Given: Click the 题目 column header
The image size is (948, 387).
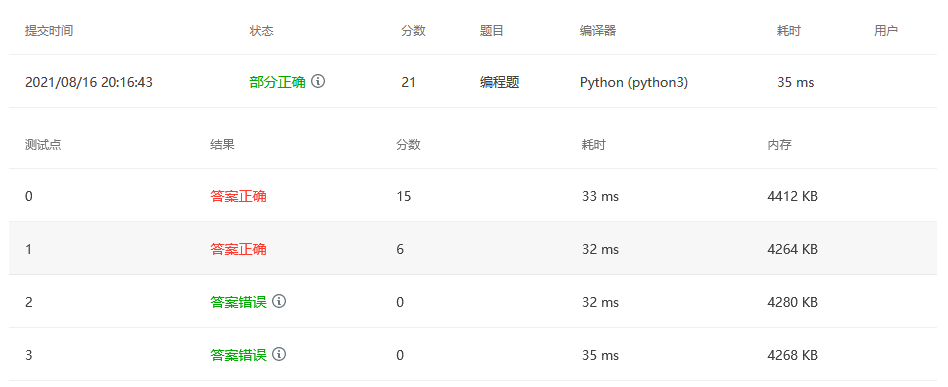Looking at the screenshot, I should [492, 31].
